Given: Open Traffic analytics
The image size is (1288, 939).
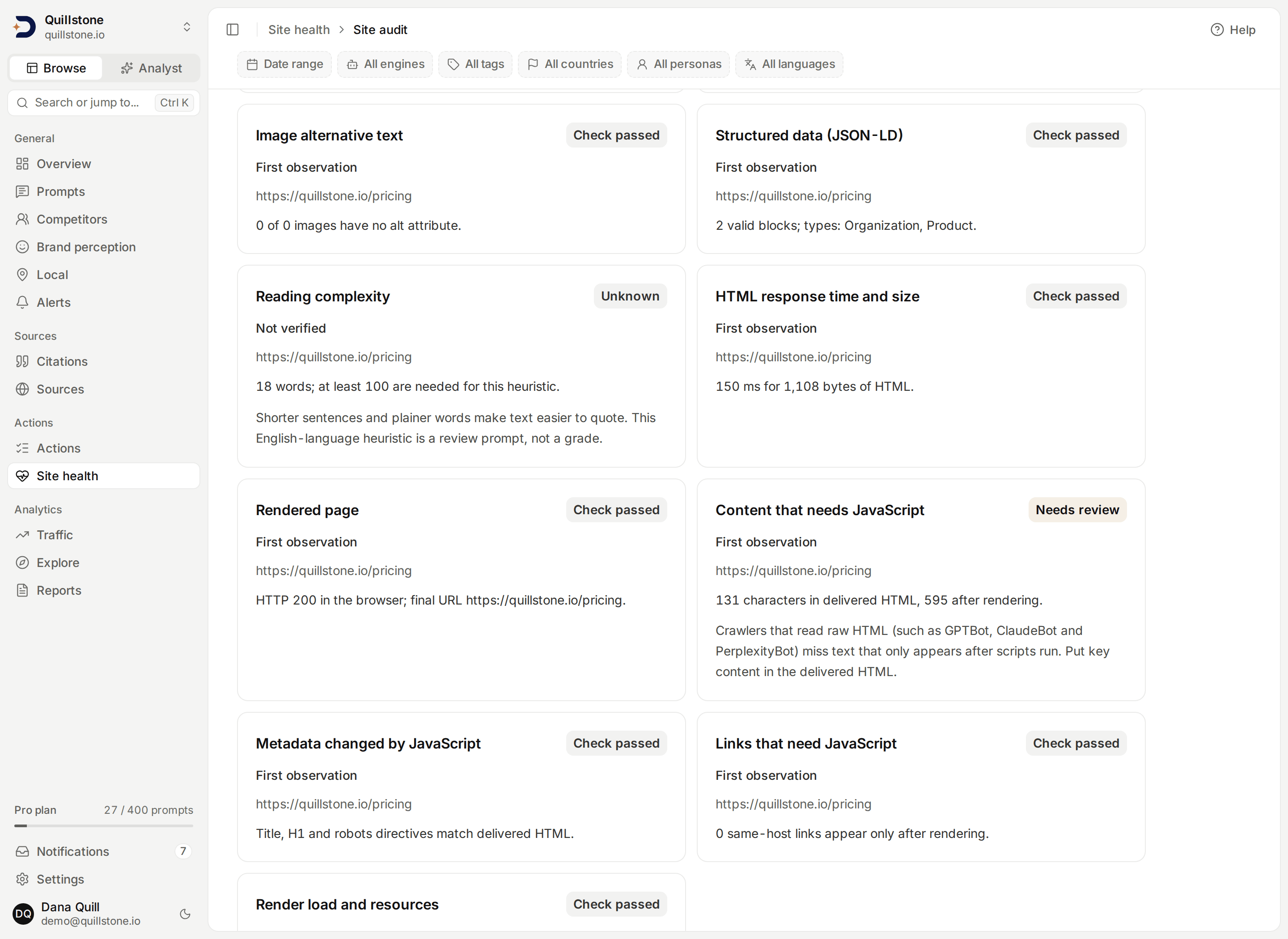Looking at the screenshot, I should [x=104, y=535].
